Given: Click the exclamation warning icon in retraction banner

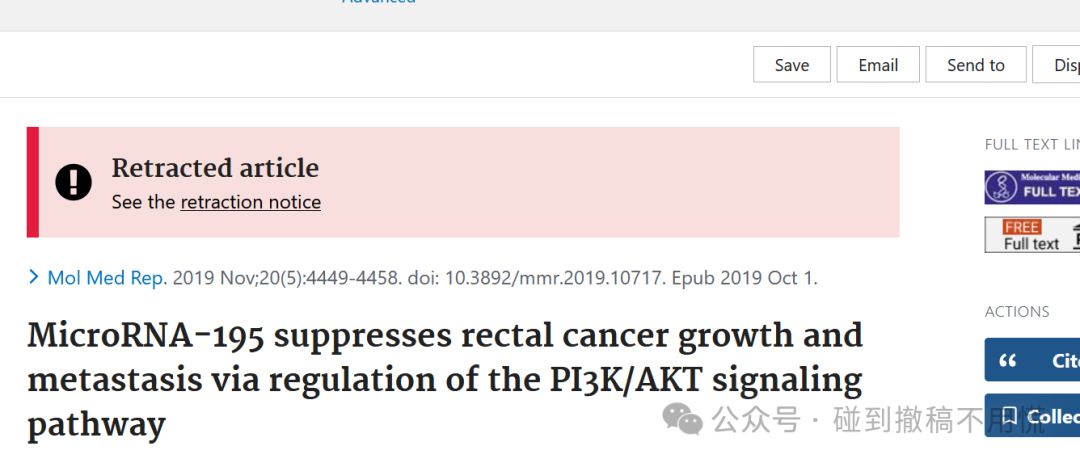Looking at the screenshot, I should (74, 183).
